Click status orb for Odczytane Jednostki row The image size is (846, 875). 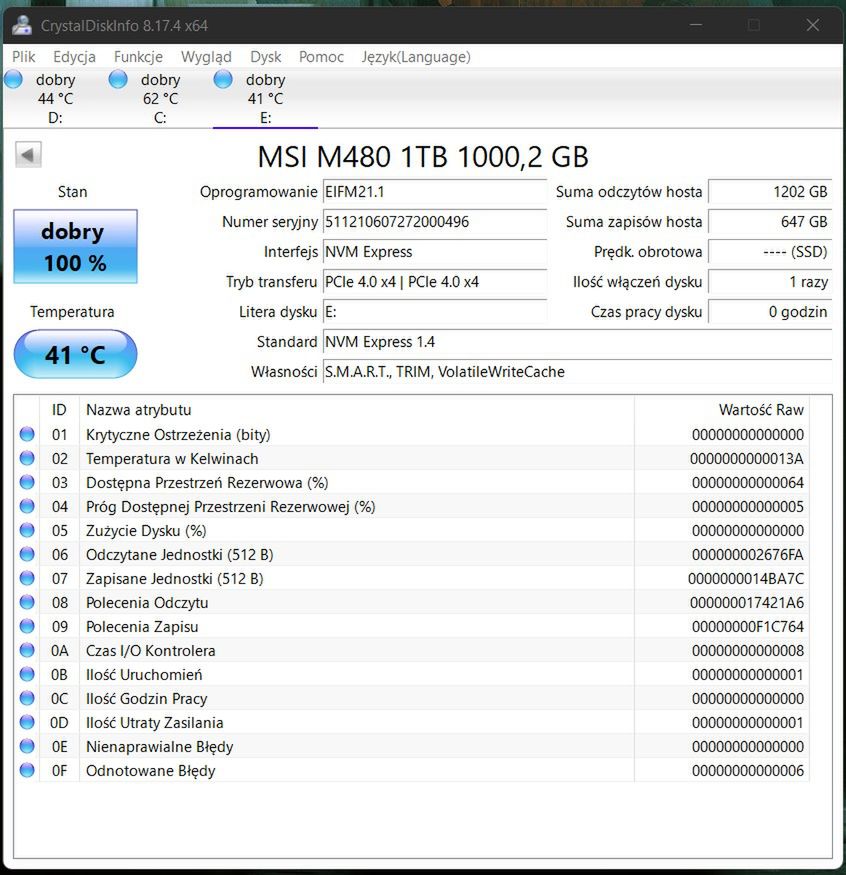click(x=27, y=554)
